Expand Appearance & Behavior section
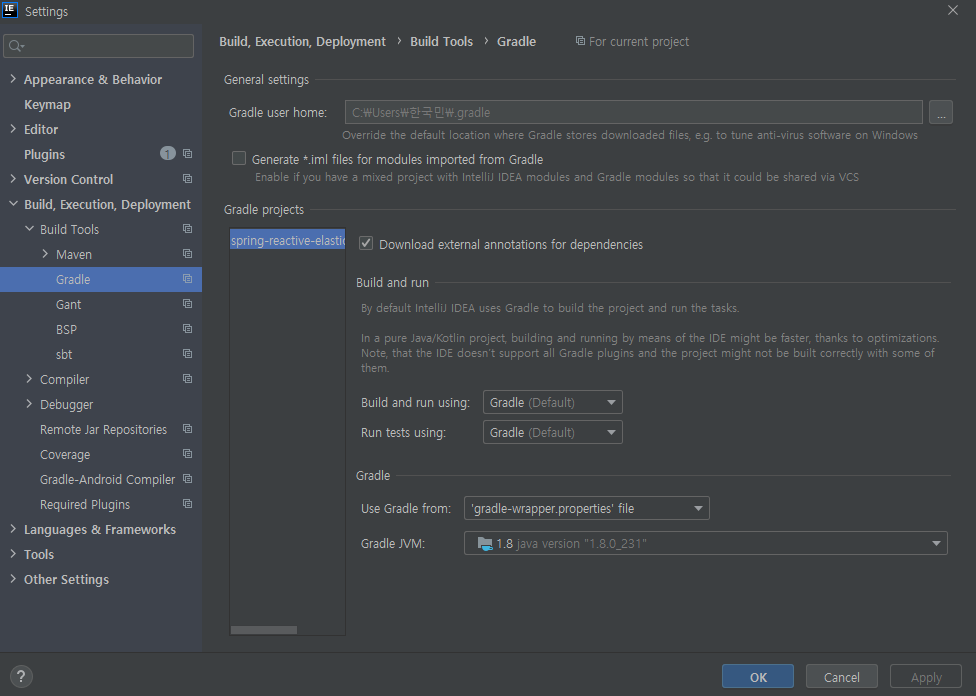The width and height of the screenshot is (976, 696). point(13,79)
